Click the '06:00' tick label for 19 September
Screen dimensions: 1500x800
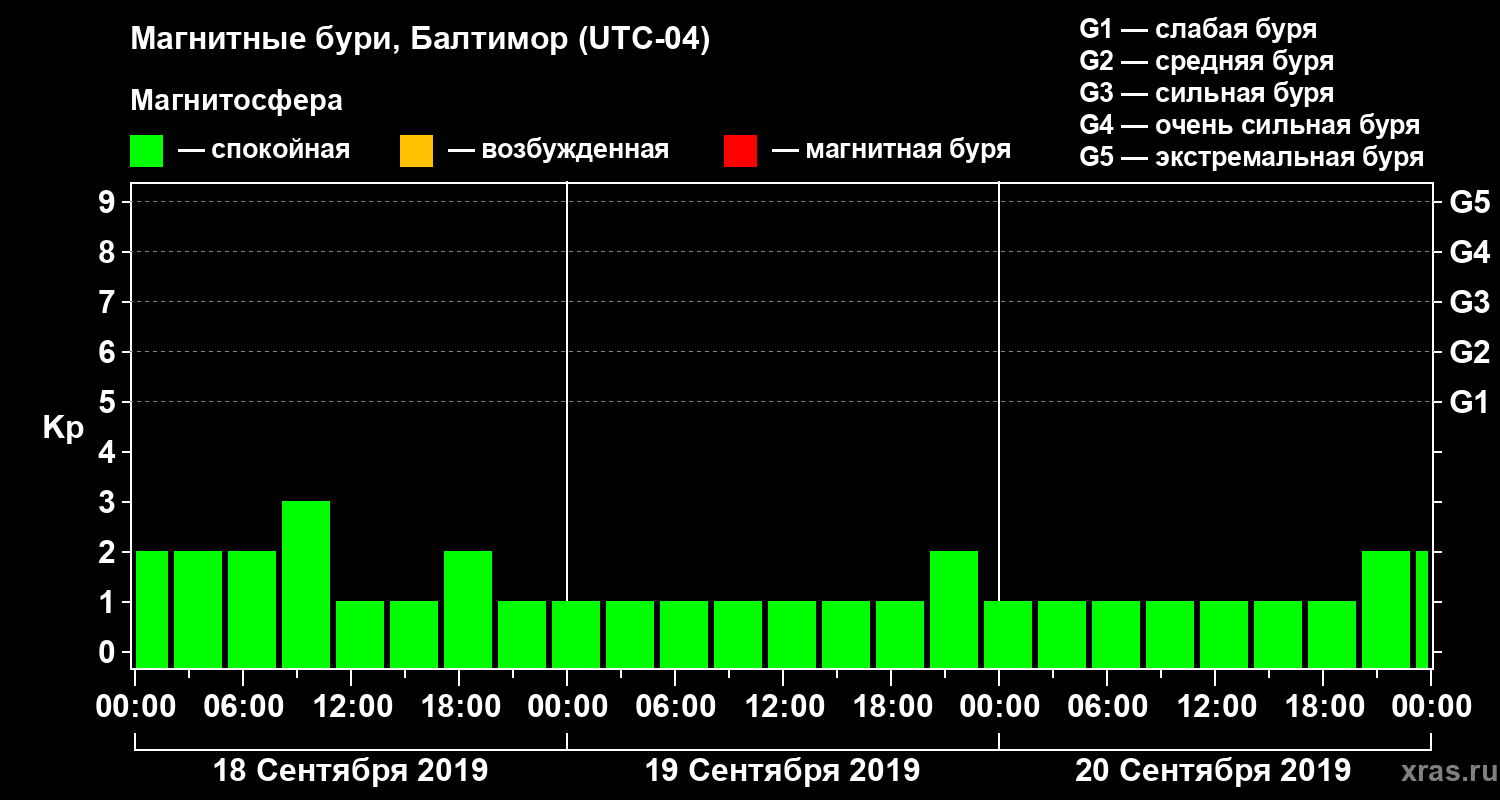click(x=675, y=706)
